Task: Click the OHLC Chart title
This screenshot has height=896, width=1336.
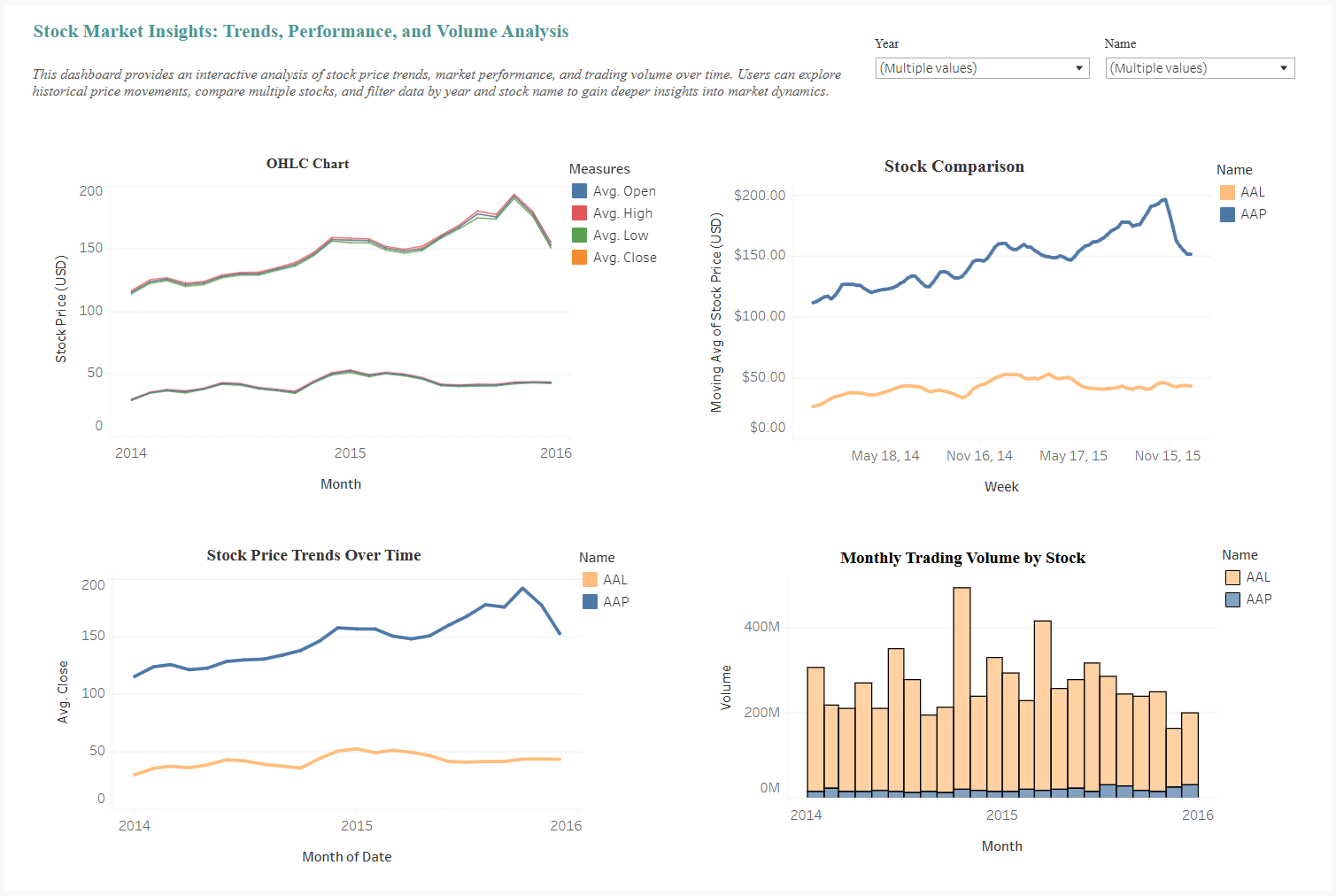Action: point(307,164)
